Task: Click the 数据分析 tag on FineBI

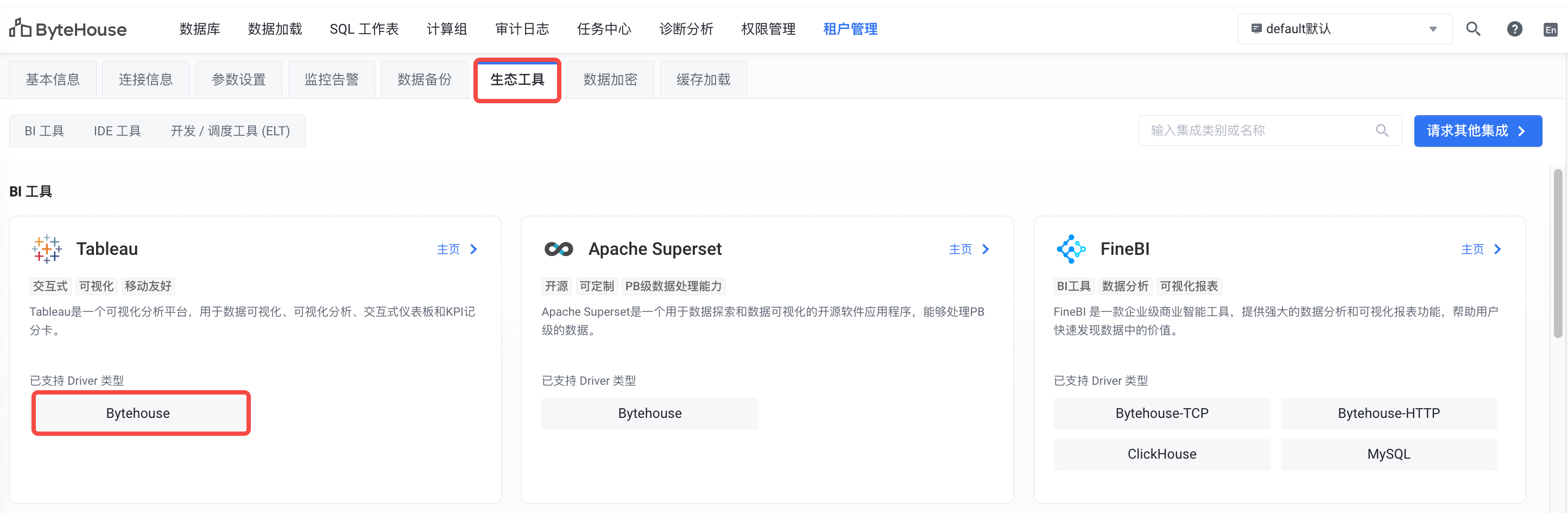Action: pyautogui.click(x=1126, y=286)
